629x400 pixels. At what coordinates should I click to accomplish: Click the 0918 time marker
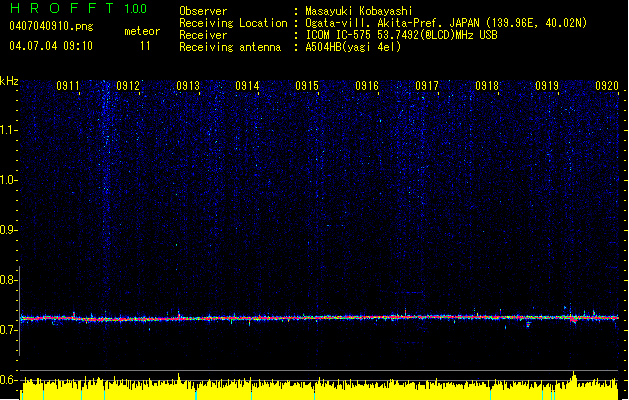(487, 86)
